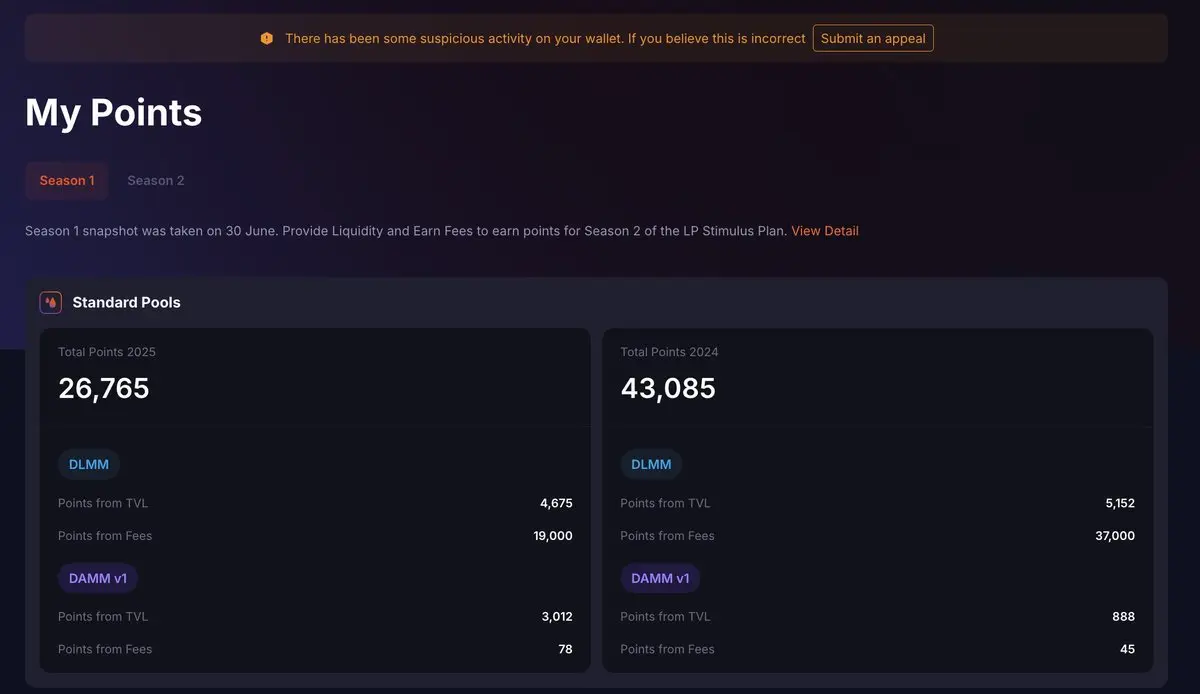This screenshot has width=1200, height=694.
Task: Click the 37,000 fees points value
Action: click(x=1115, y=536)
